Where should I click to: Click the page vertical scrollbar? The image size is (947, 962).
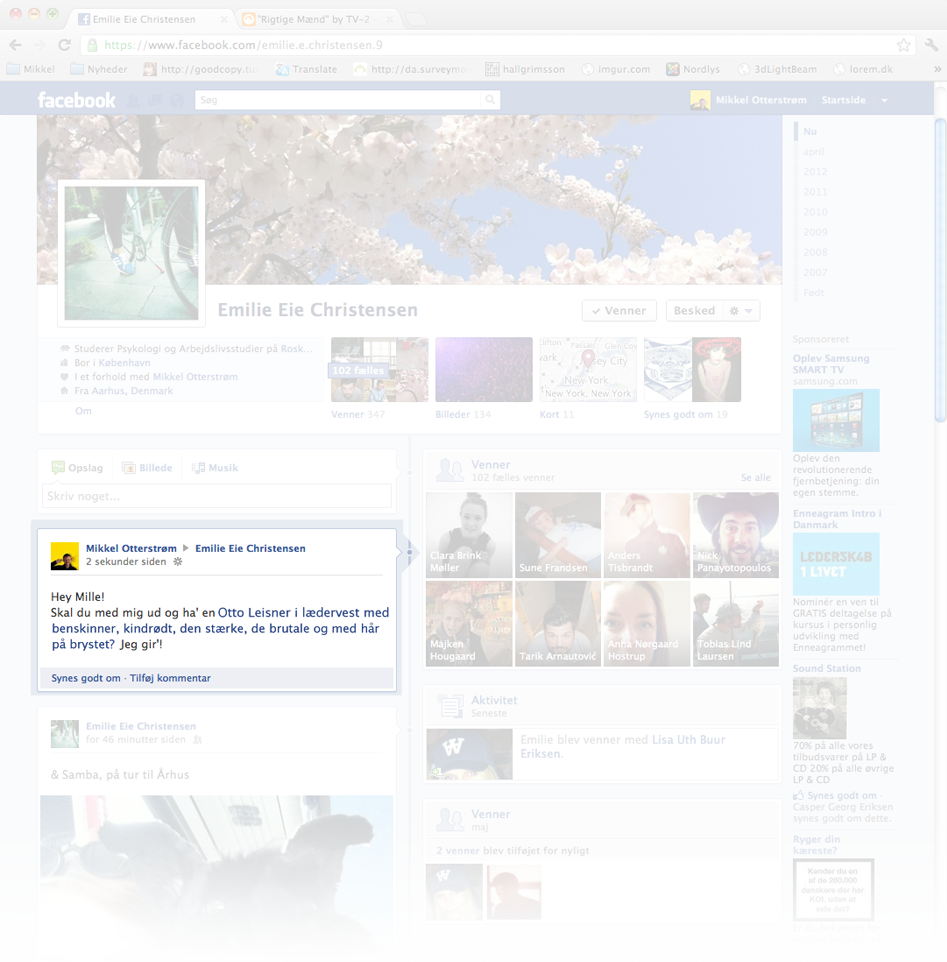(x=940, y=270)
